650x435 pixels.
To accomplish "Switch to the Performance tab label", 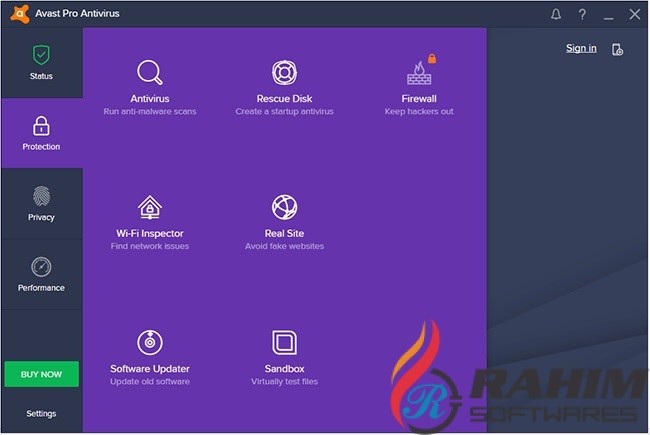I will pos(41,288).
